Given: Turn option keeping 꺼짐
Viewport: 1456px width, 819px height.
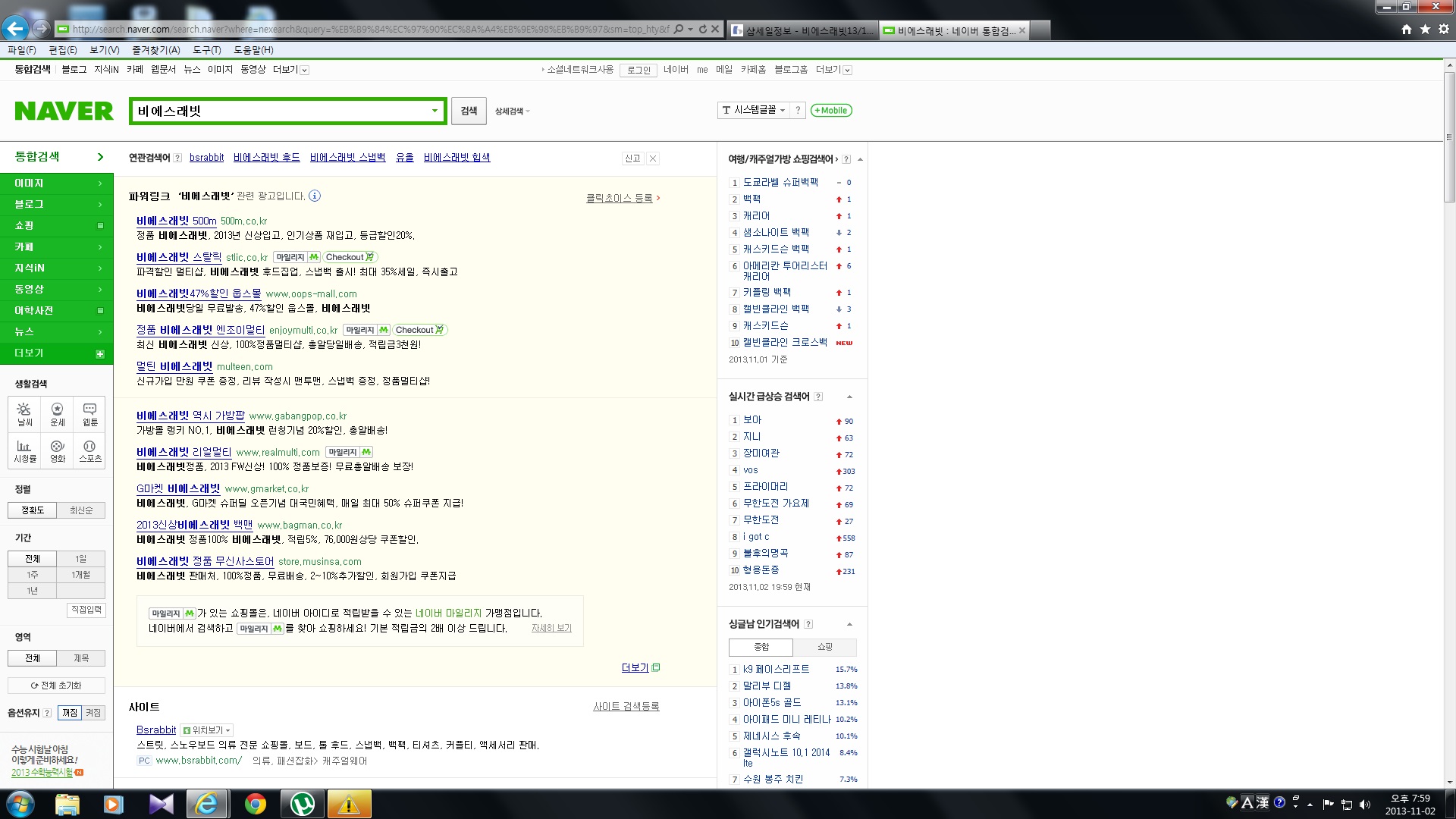Looking at the screenshot, I should 70,713.
